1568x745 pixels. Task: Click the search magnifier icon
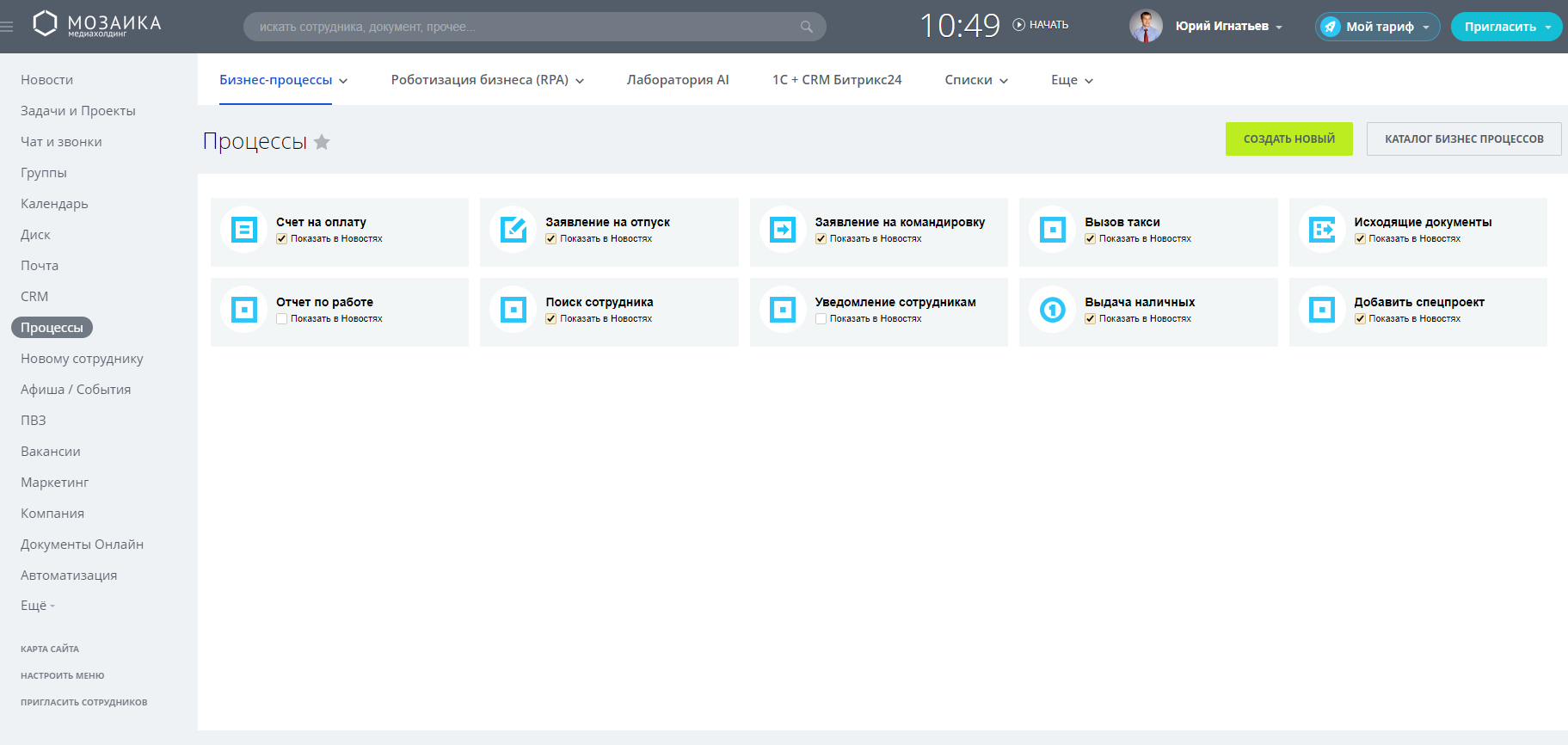click(x=806, y=27)
